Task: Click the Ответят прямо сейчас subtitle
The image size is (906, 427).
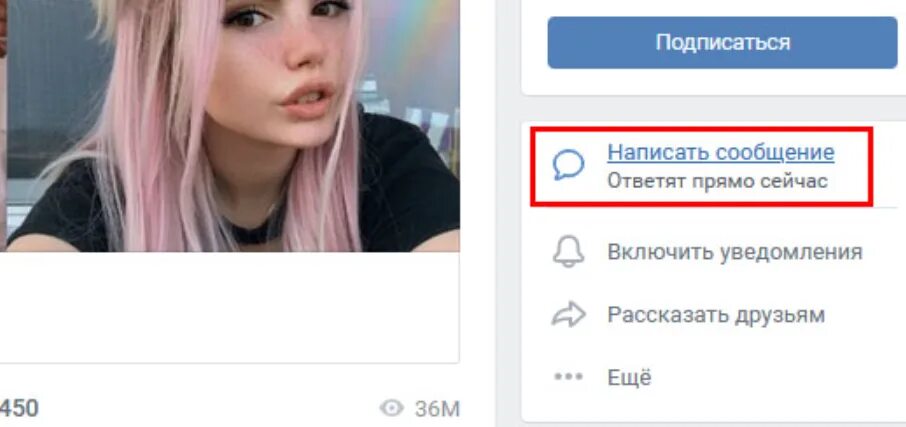Action: click(x=717, y=181)
